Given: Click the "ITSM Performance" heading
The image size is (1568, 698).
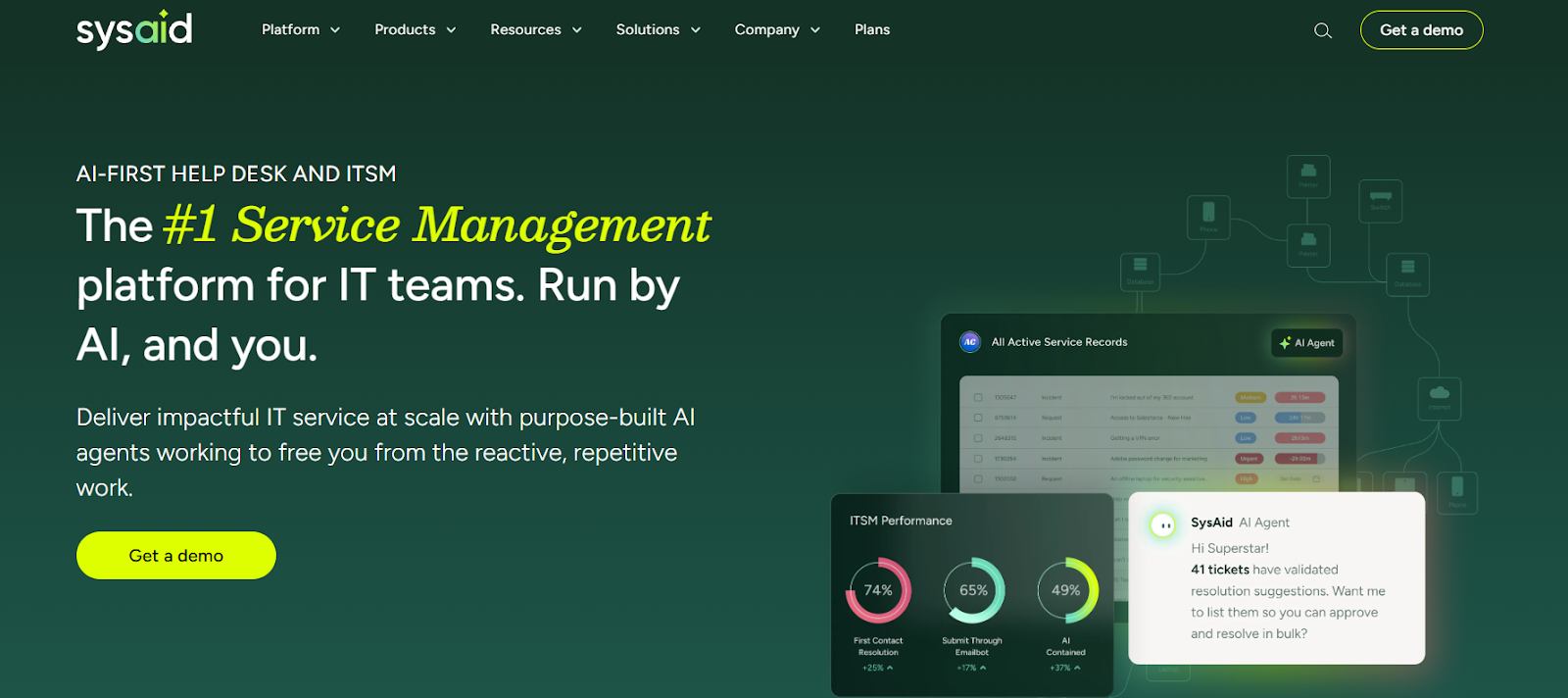Looking at the screenshot, I should 901,521.
